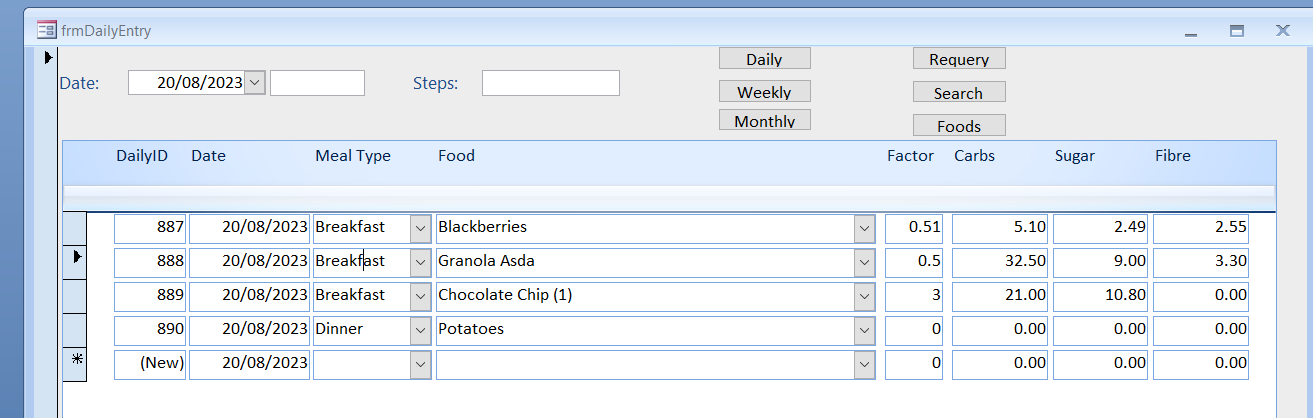This screenshot has width=1313, height=418.
Task: Minimize the frmDailyEntry window
Action: coord(1191,32)
